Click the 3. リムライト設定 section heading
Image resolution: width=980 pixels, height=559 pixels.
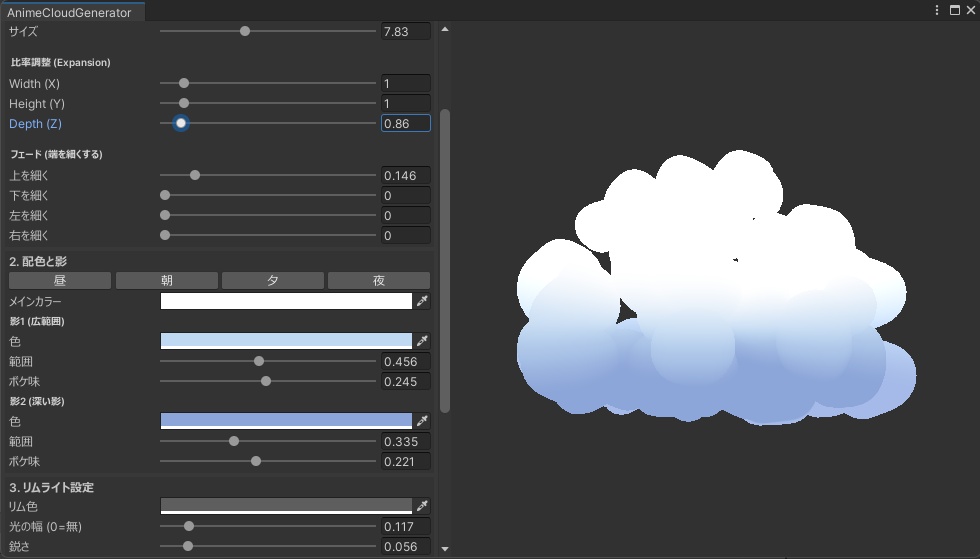(51, 487)
